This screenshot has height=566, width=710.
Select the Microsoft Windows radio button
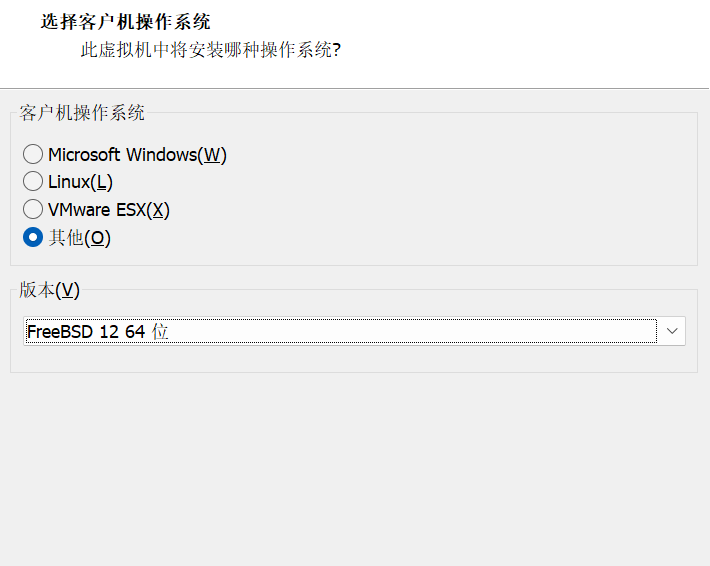[x=33, y=154]
